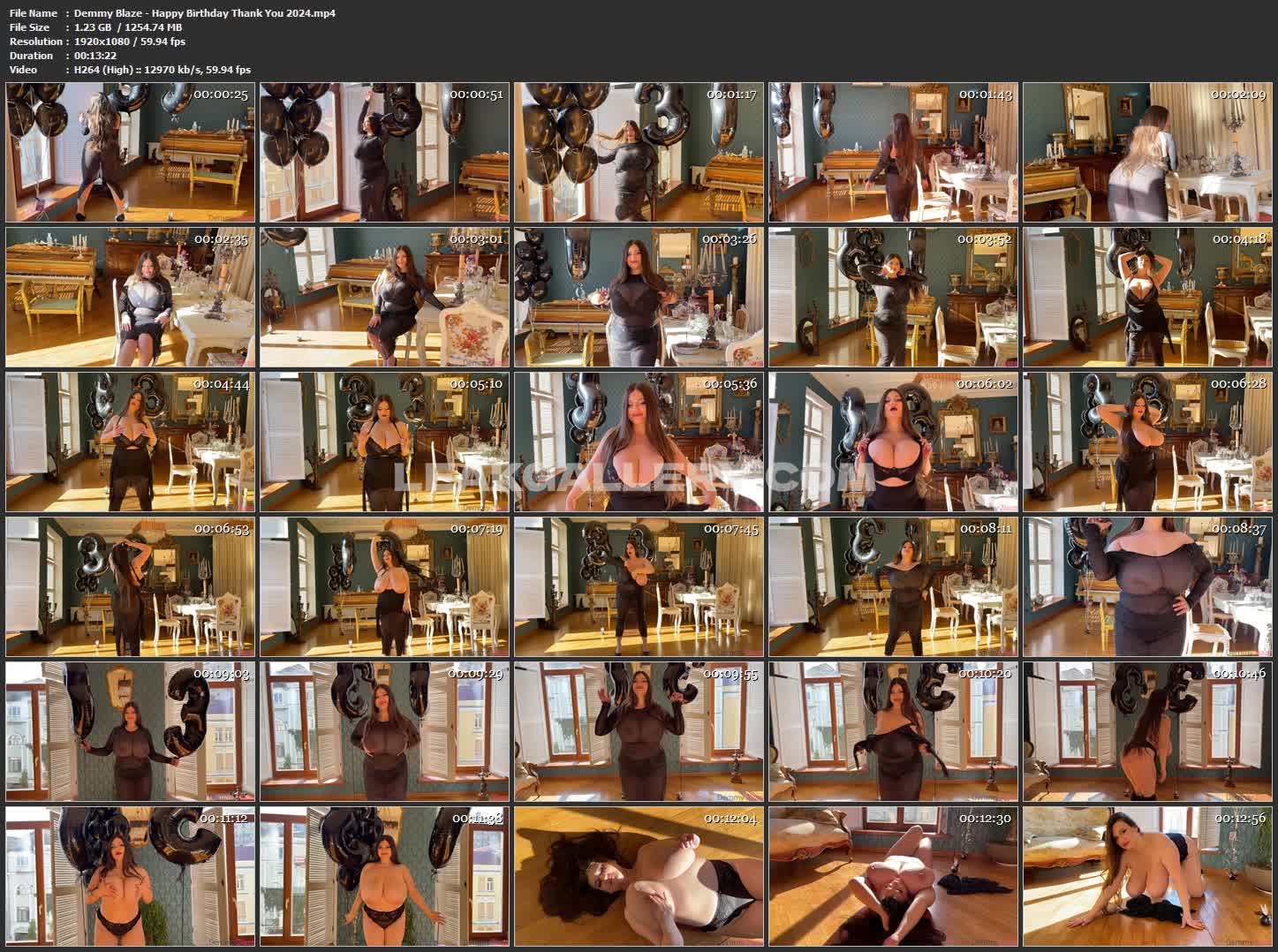Open the frame stamped 00:09:29
1278x952 pixels.
pos(384,732)
